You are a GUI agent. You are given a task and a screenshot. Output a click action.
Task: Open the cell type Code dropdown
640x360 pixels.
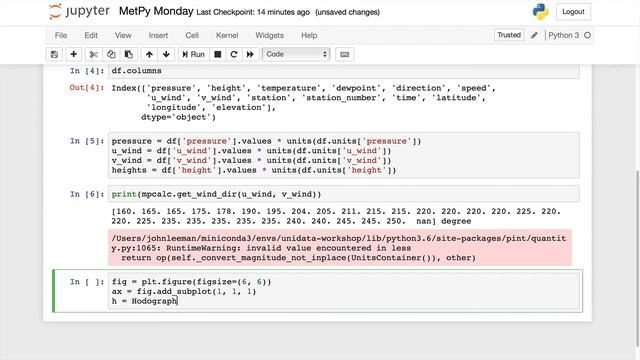pos(296,54)
